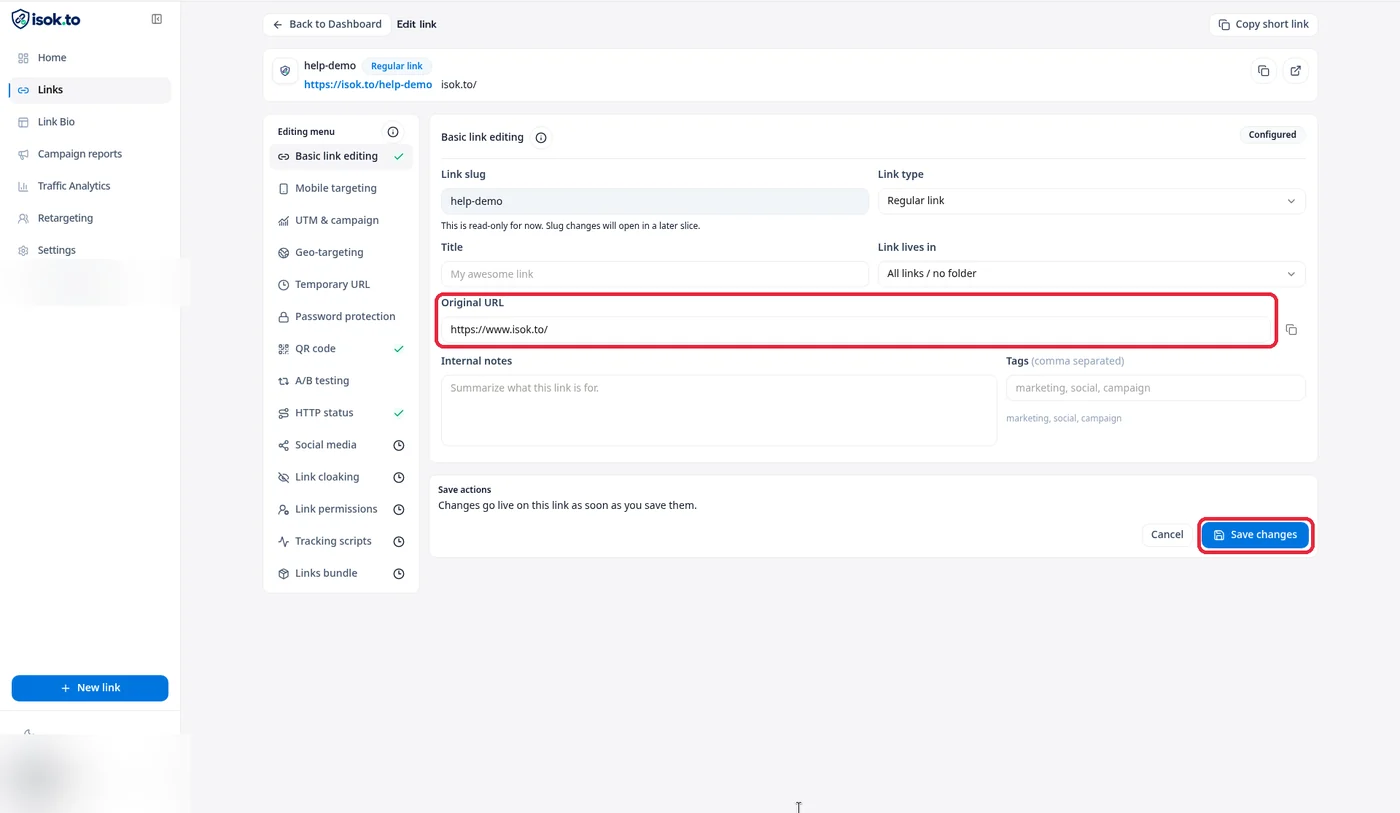Viewport: 1400px width, 813px height.
Task: Select HTTP status menu item
Action: pyautogui.click(x=341, y=413)
